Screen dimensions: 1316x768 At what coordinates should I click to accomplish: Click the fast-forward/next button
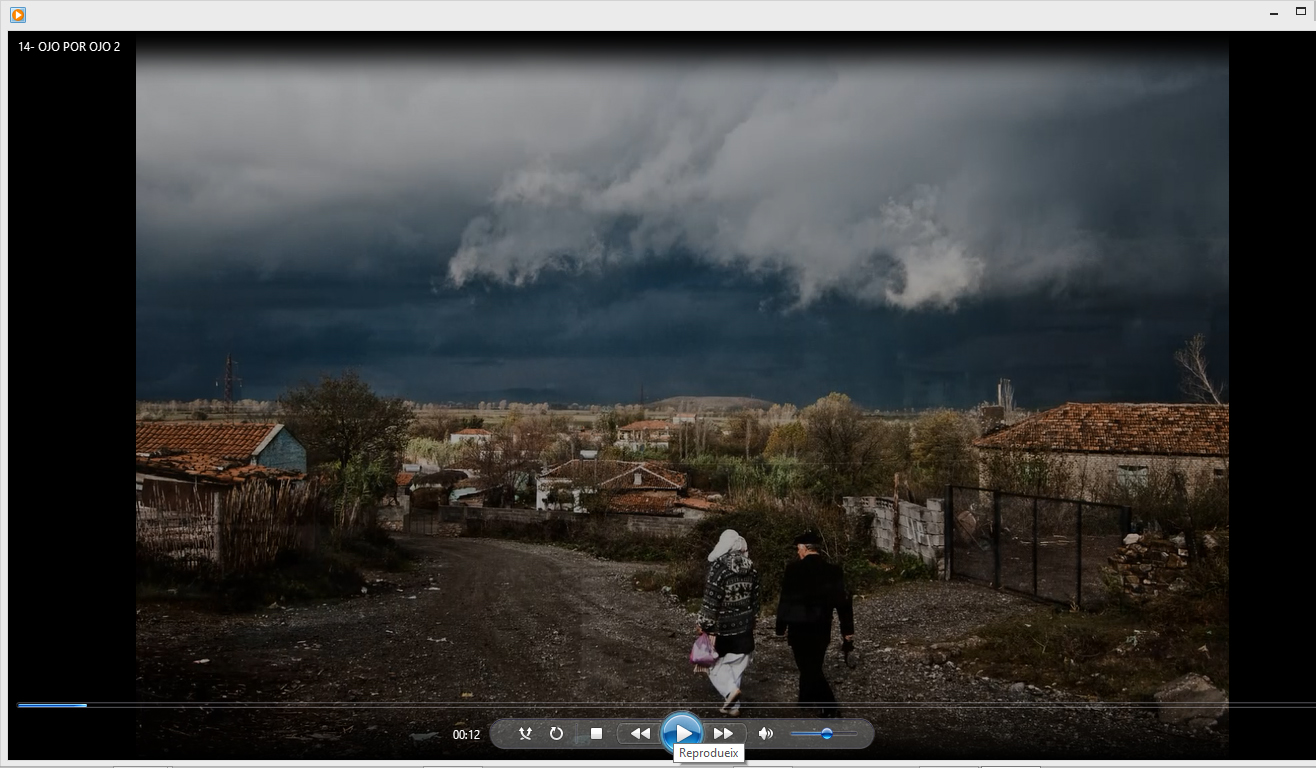(x=723, y=734)
